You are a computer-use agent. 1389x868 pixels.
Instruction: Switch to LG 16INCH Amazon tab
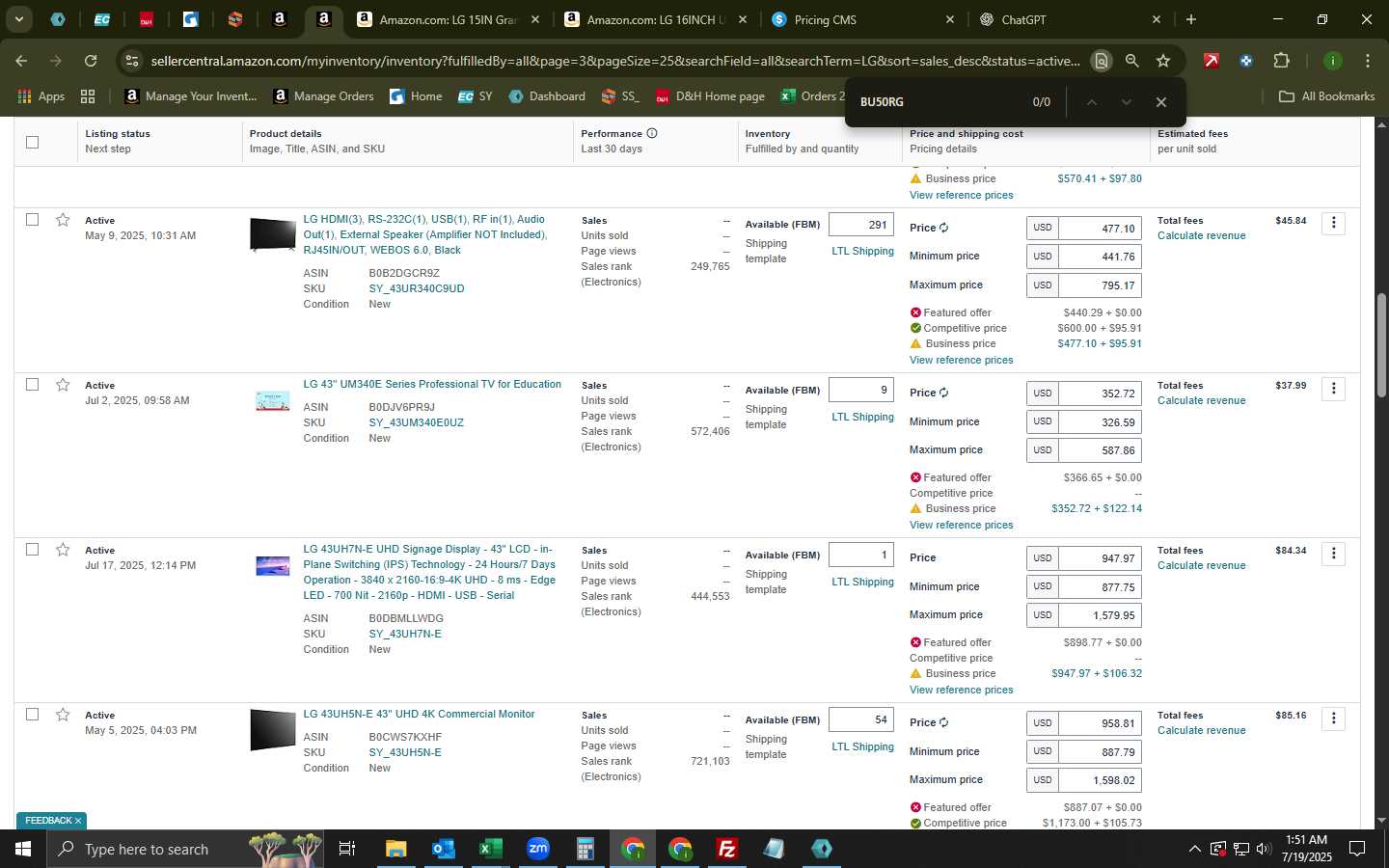[655, 19]
